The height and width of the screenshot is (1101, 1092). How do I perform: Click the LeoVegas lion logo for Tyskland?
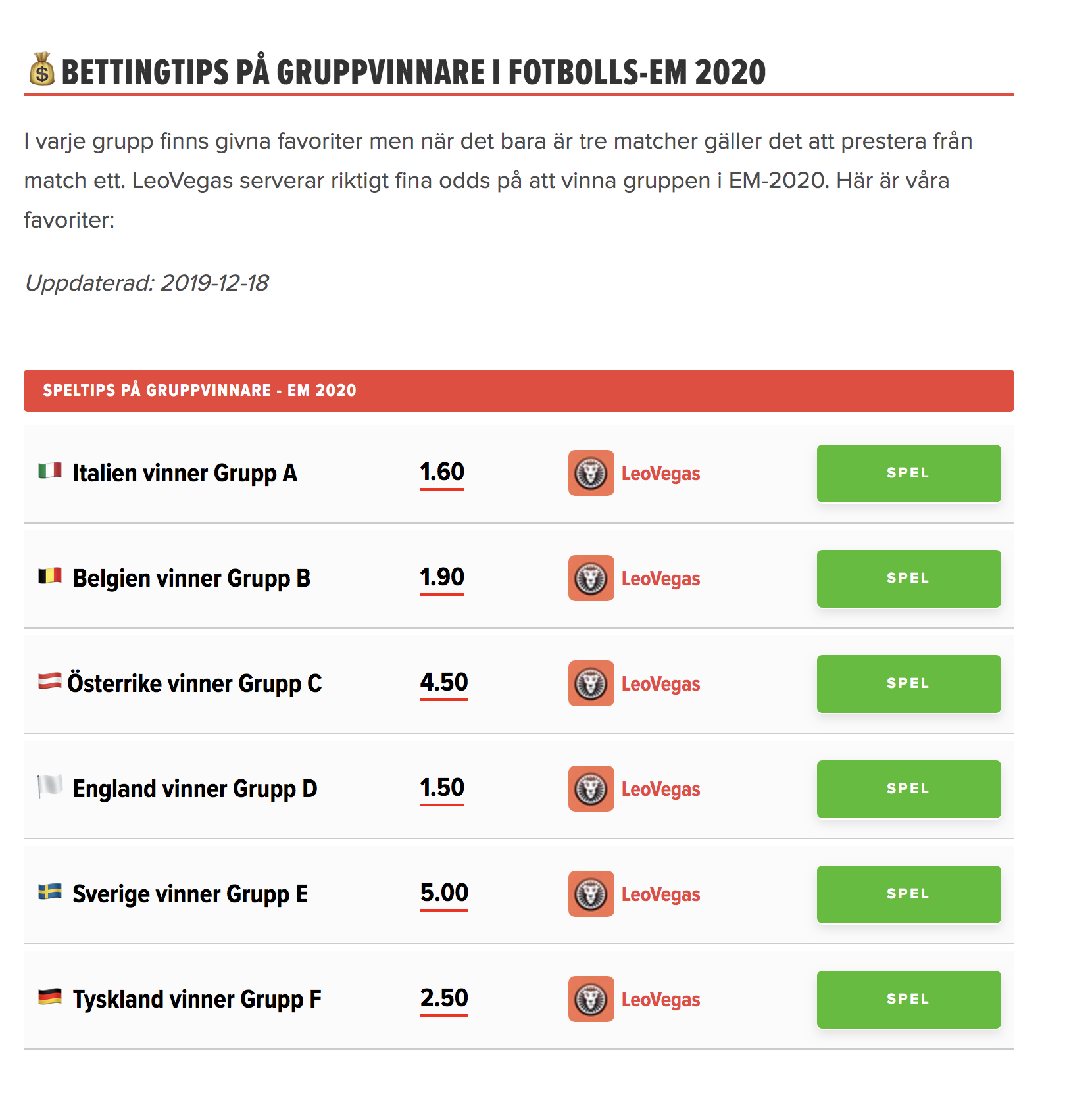pos(591,999)
